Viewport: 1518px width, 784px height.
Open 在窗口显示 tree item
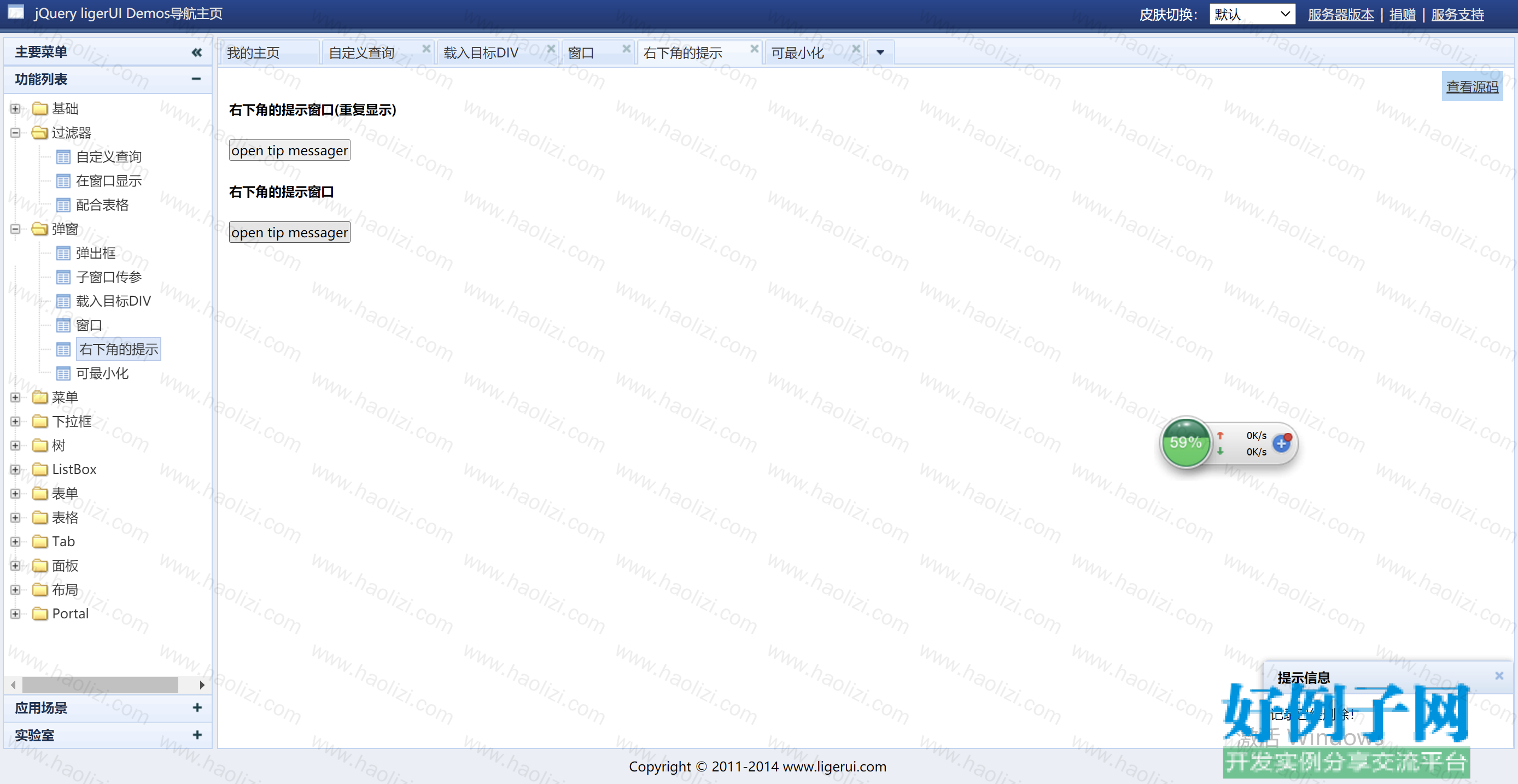tap(108, 181)
